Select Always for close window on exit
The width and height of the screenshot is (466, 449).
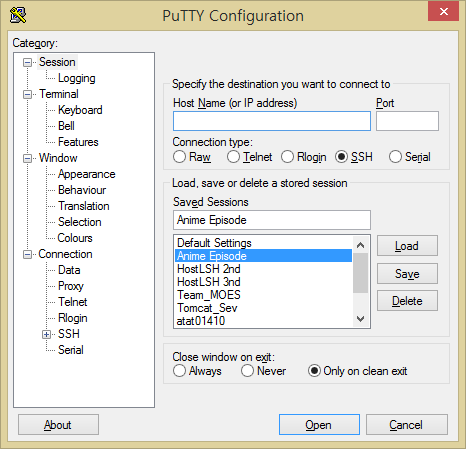[x=179, y=371]
